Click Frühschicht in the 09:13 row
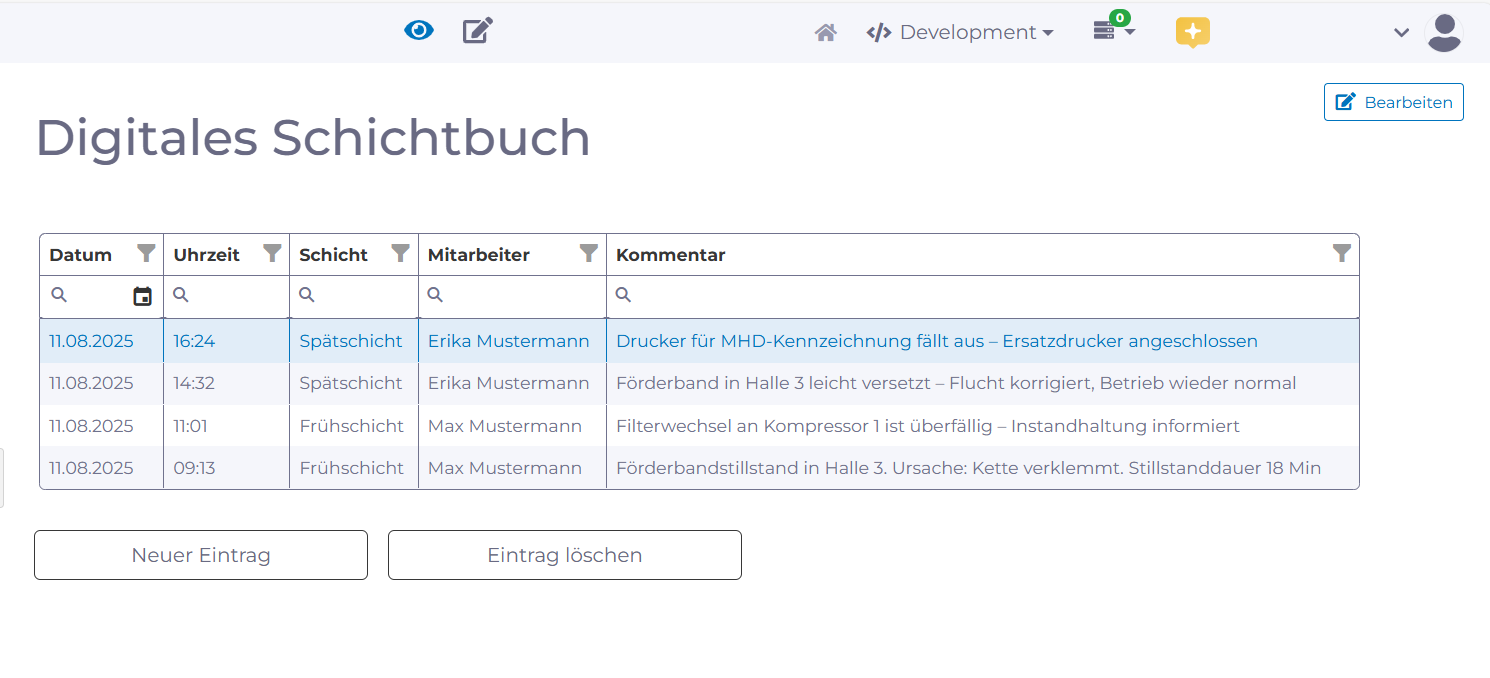The image size is (1490, 678). pos(352,468)
